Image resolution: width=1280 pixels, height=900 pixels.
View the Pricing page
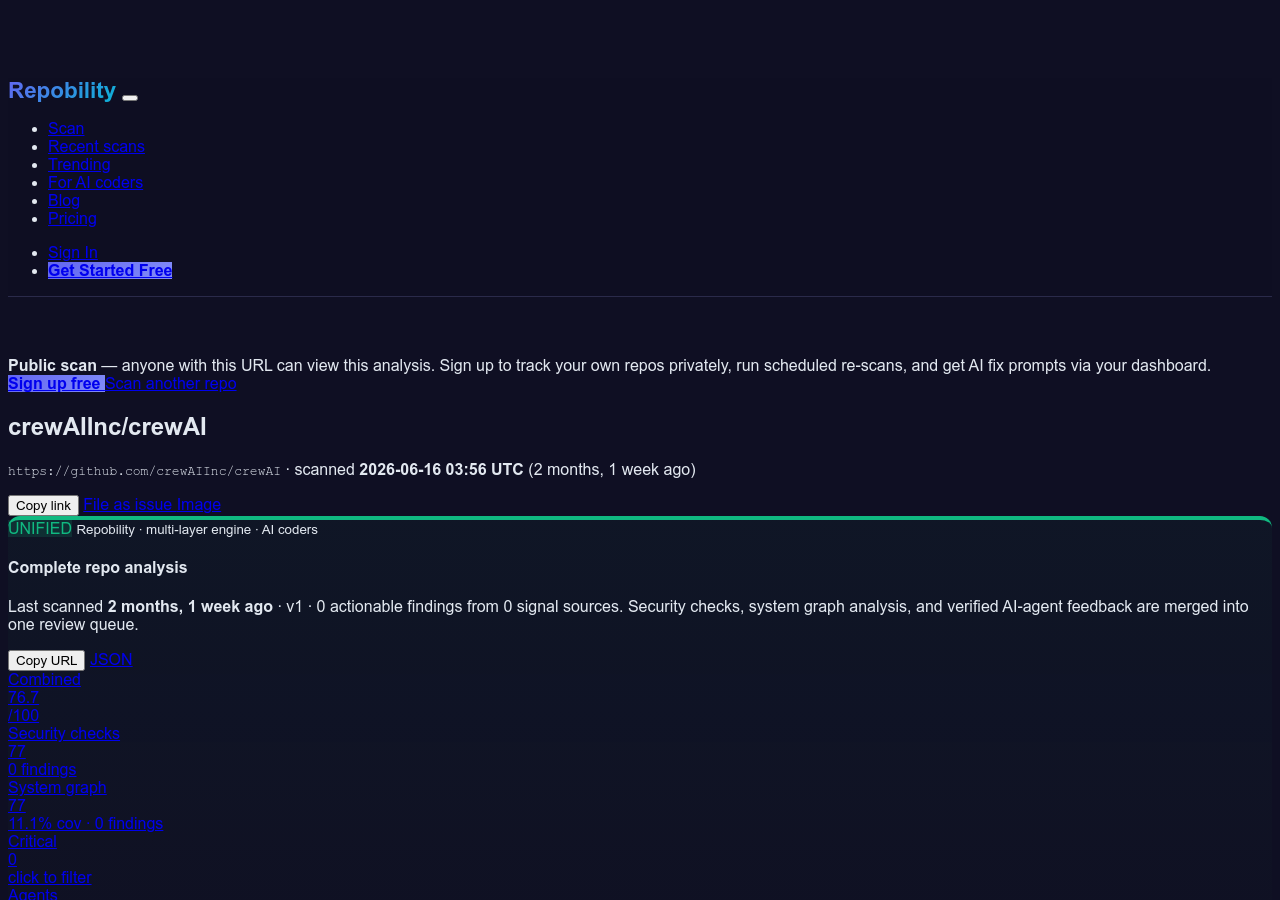tap(72, 218)
